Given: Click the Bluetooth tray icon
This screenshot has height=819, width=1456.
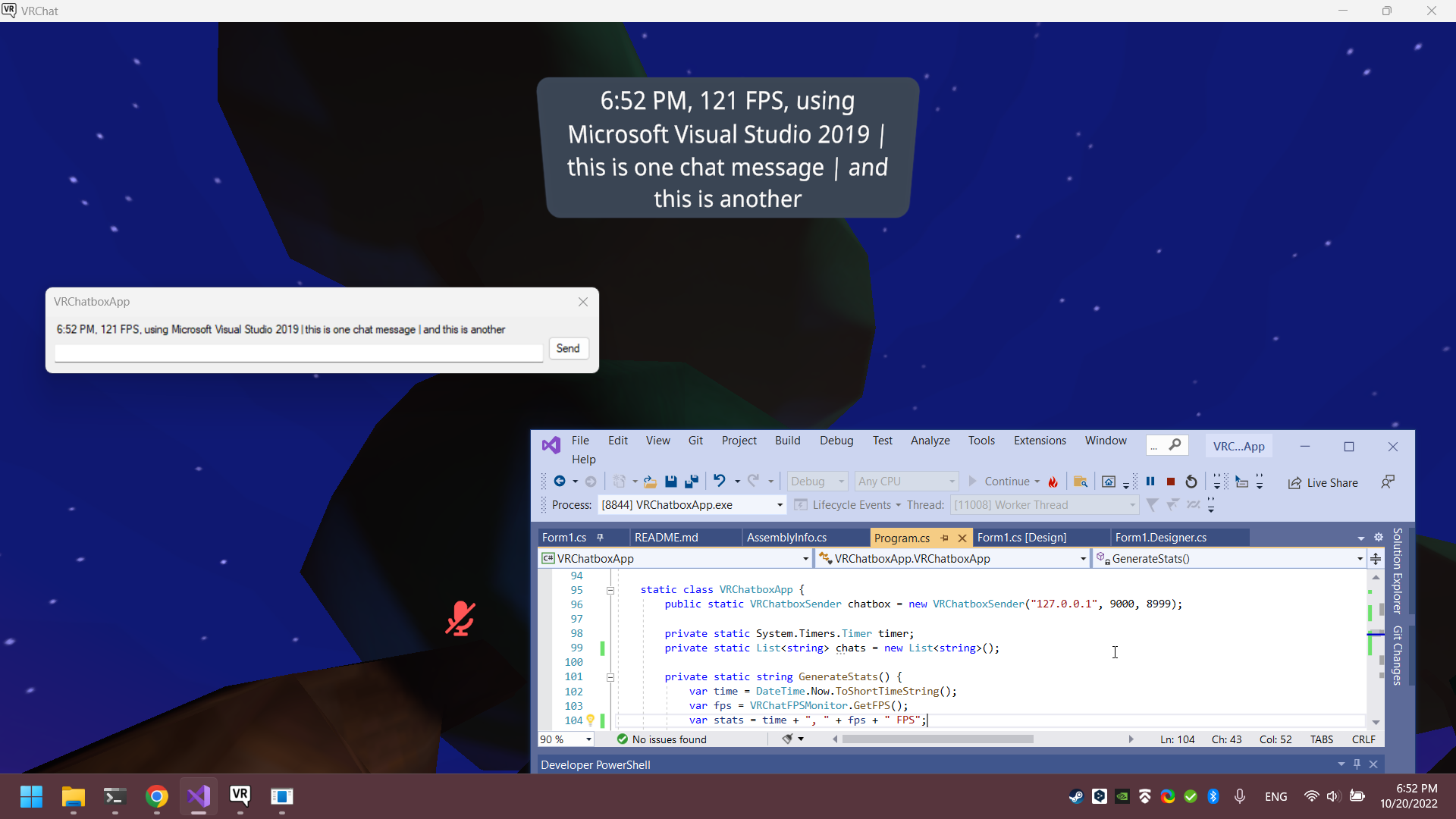Looking at the screenshot, I should point(1213,796).
